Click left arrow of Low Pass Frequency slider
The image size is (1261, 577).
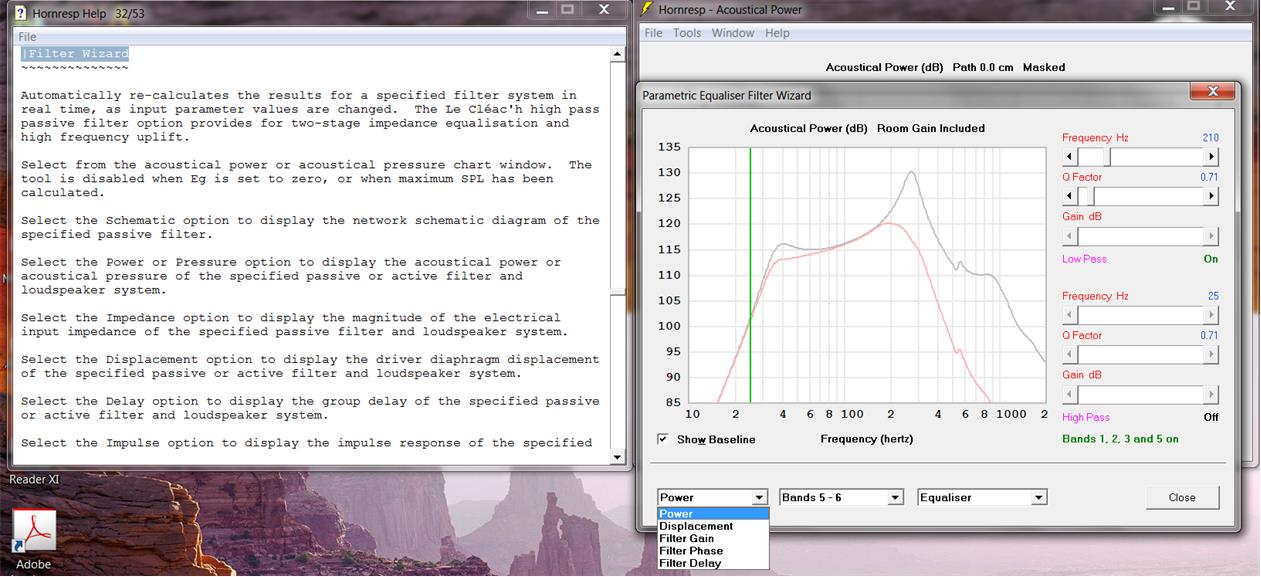[x=1070, y=157]
